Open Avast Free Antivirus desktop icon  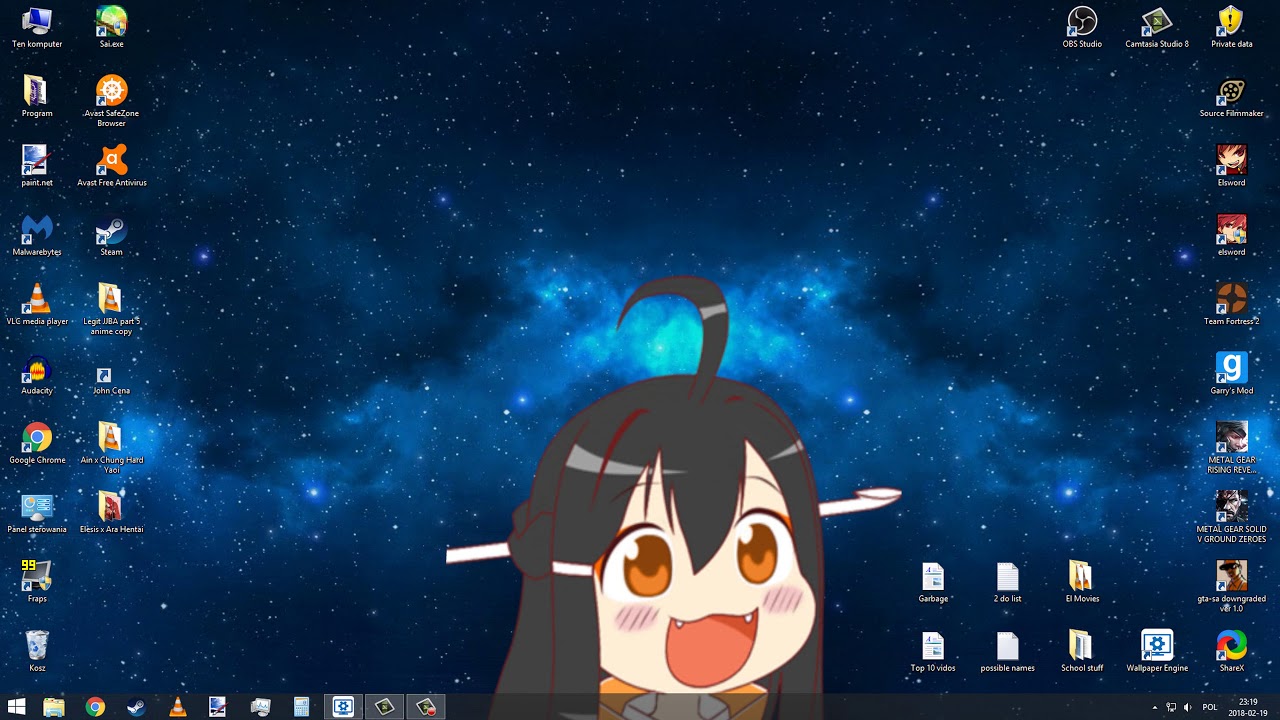[x=111, y=166]
